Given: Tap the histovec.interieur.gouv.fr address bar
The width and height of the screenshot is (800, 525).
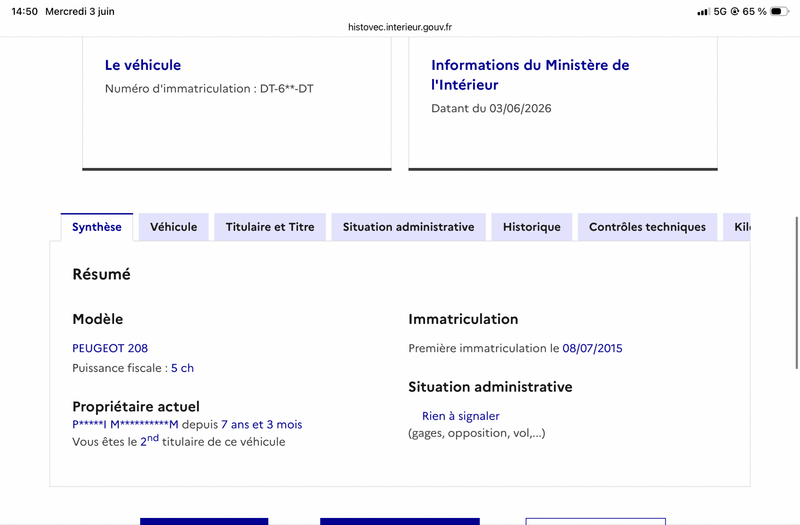Looking at the screenshot, I should tap(400, 27).
